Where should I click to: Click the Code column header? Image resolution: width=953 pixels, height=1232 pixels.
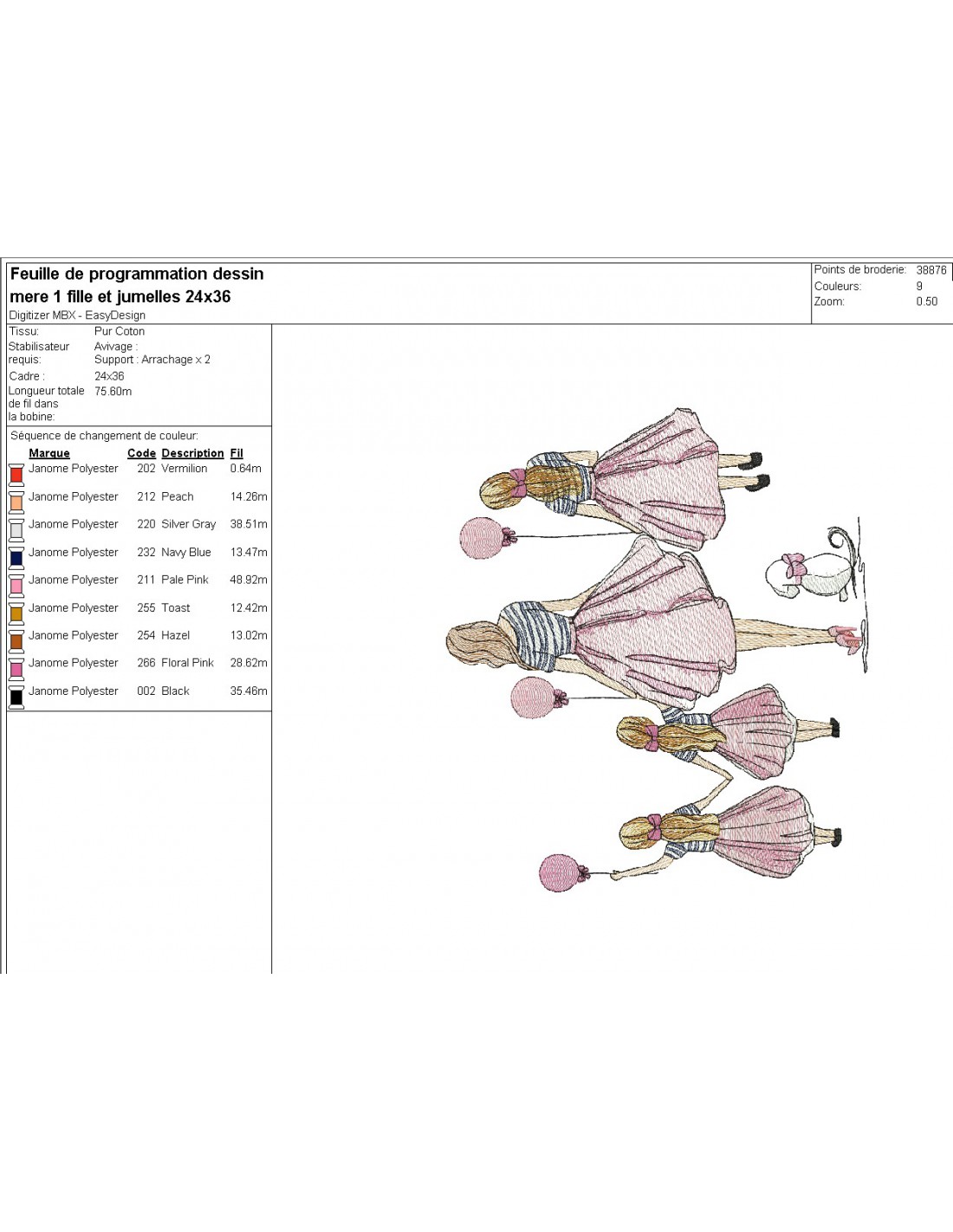(141, 453)
